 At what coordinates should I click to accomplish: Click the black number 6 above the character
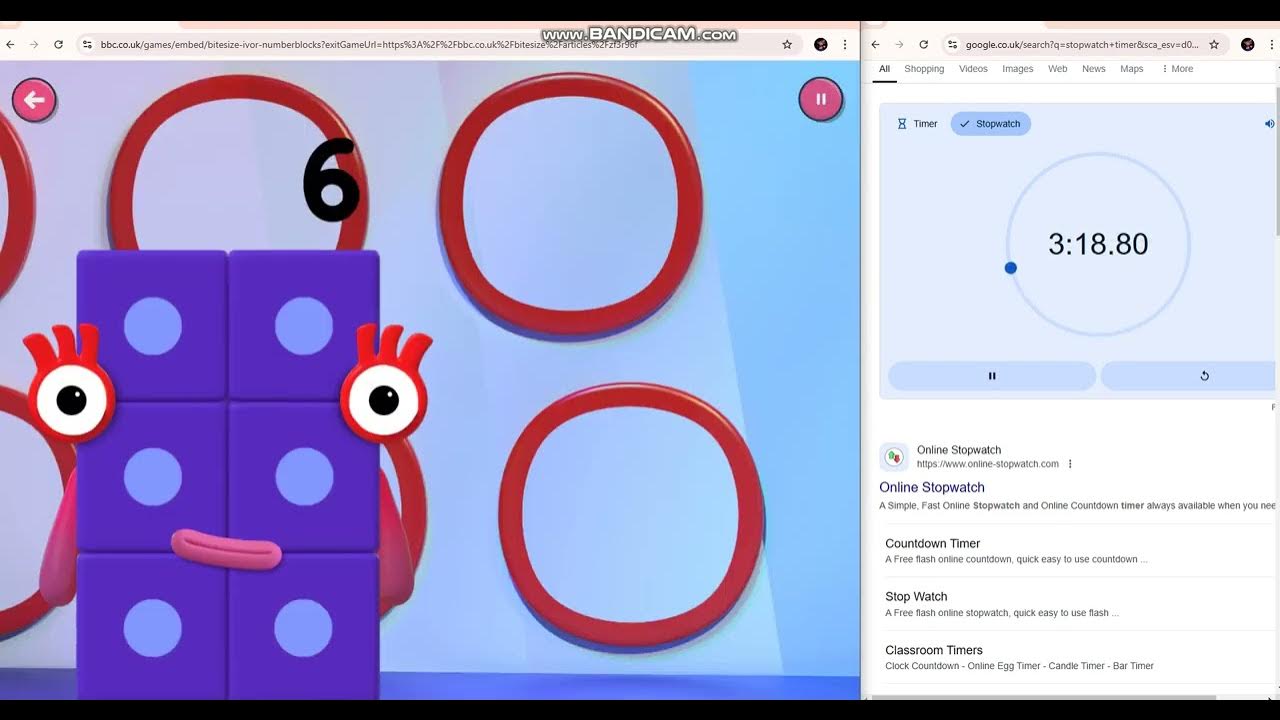[x=331, y=180]
